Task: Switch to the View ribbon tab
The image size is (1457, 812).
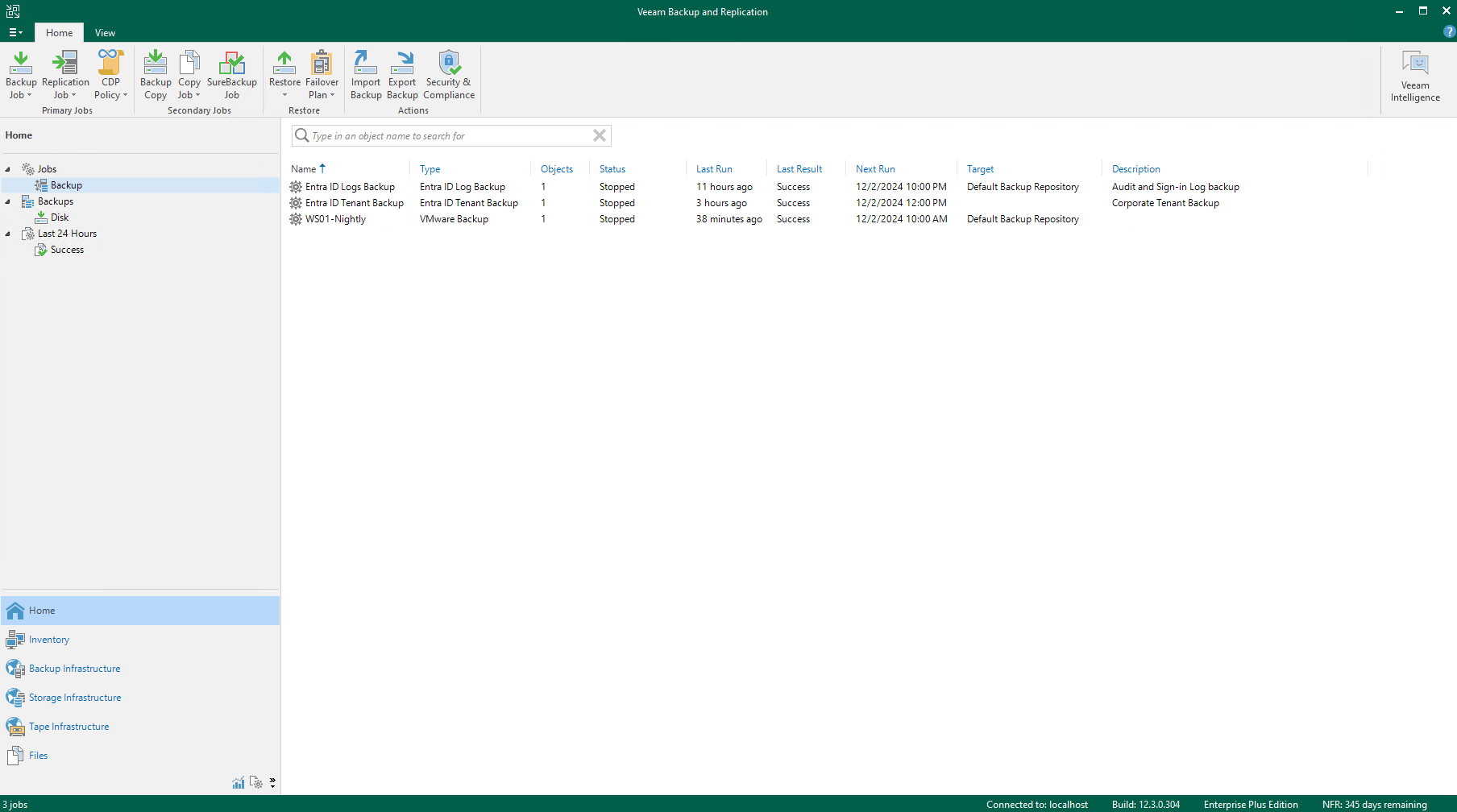Action: 105,33
